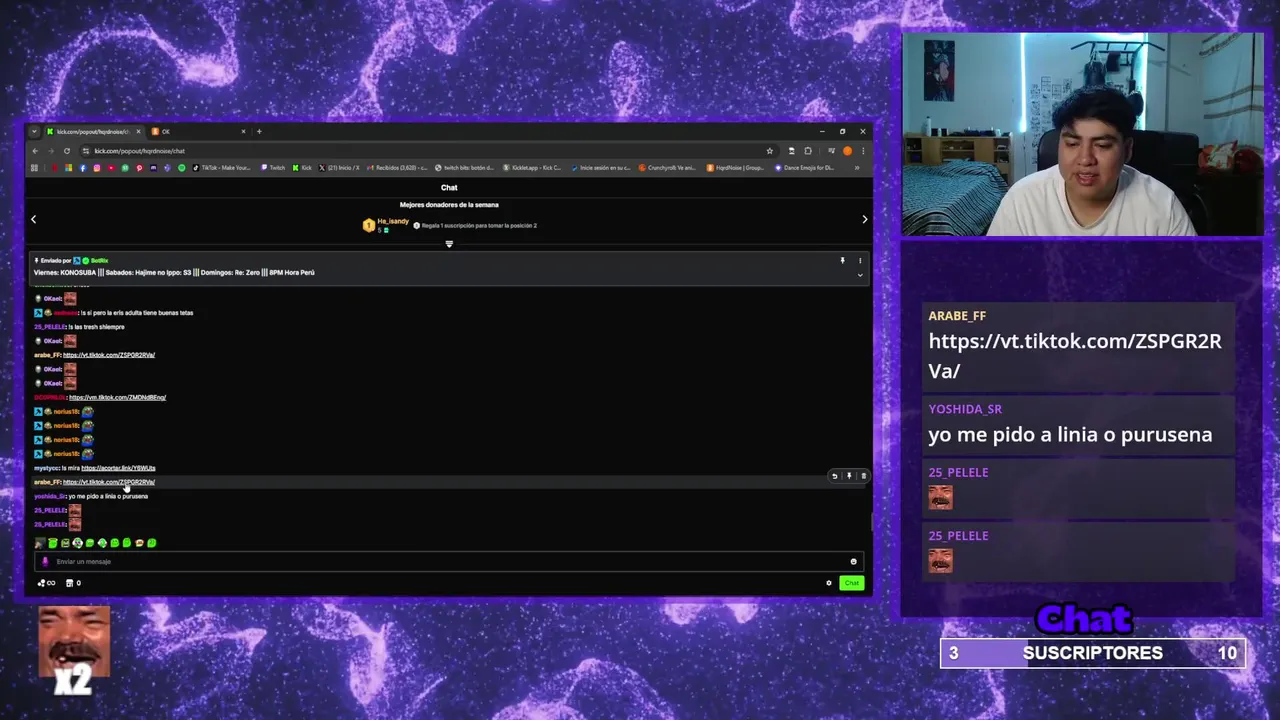Delete the hovered arabe_FF chat message
Image resolution: width=1280 pixels, height=720 pixels.
point(863,476)
